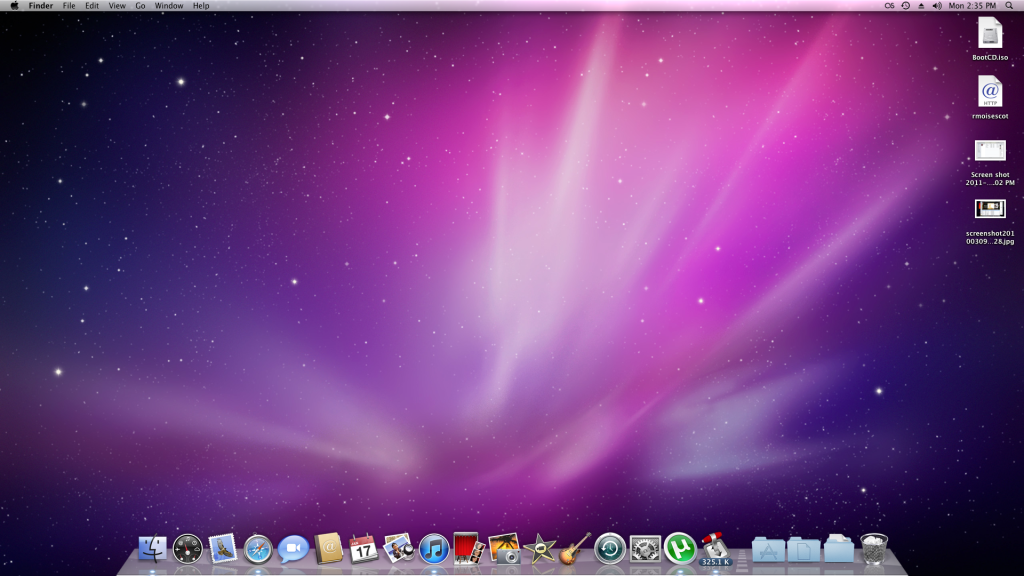The height and width of the screenshot is (576, 1024).
Task: Open Finder from the Dock
Action: point(152,549)
